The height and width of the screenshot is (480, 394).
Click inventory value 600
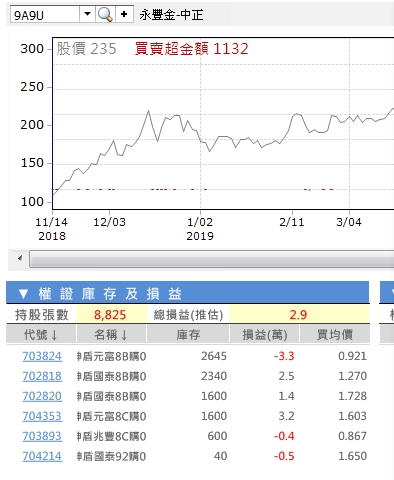pyautogui.click(x=217, y=436)
